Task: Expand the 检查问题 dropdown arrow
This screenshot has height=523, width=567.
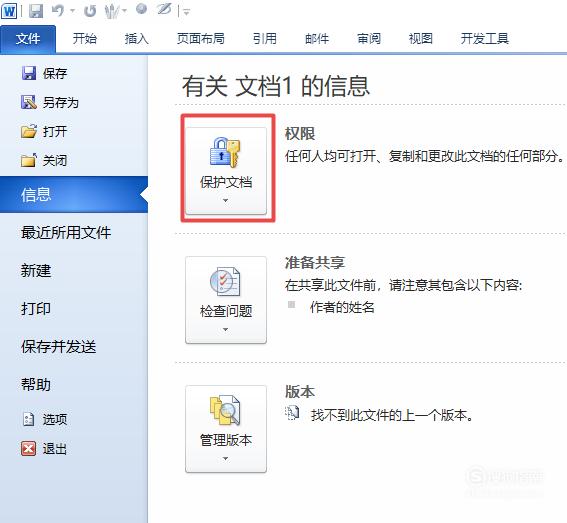Action: coord(226,329)
